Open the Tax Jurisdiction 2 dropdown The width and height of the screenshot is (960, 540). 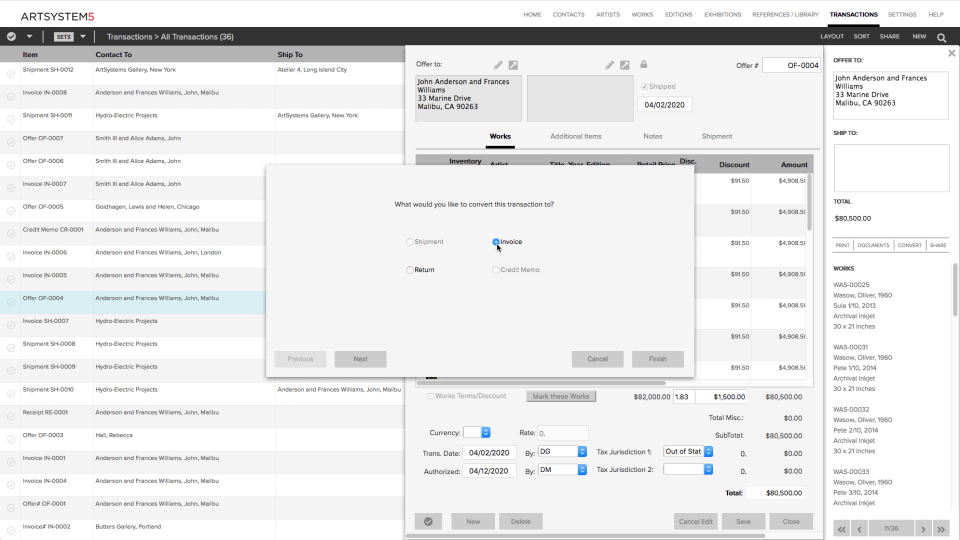pyautogui.click(x=688, y=469)
